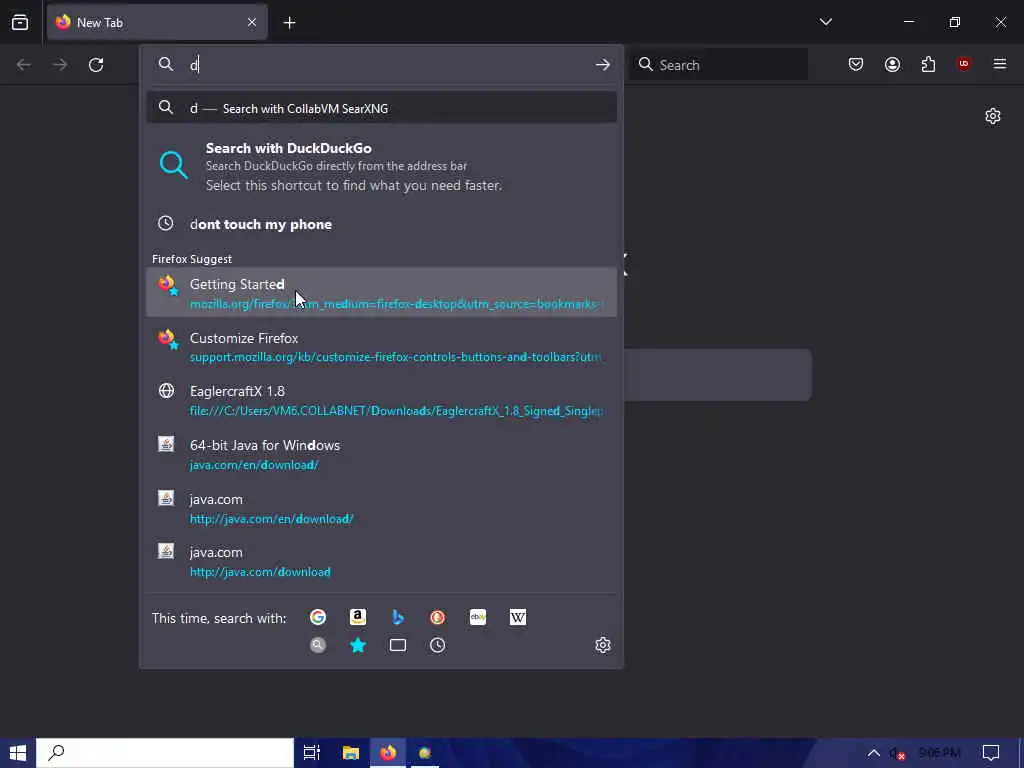Open the uBlock Origin extension icon
Image resolution: width=1024 pixels, height=768 pixels.
(x=963, y=64)
